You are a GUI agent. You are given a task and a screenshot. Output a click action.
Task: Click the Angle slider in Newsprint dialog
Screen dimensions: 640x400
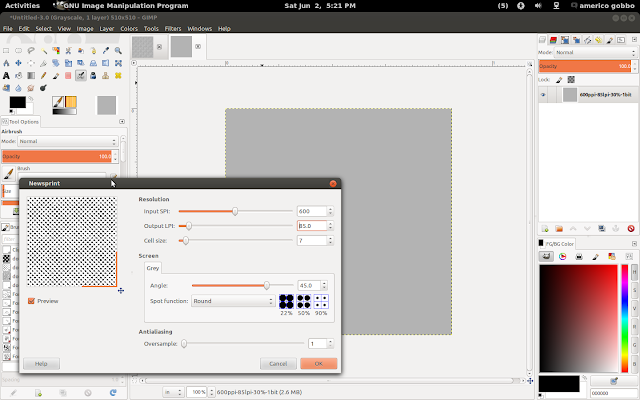pos(242,285)
